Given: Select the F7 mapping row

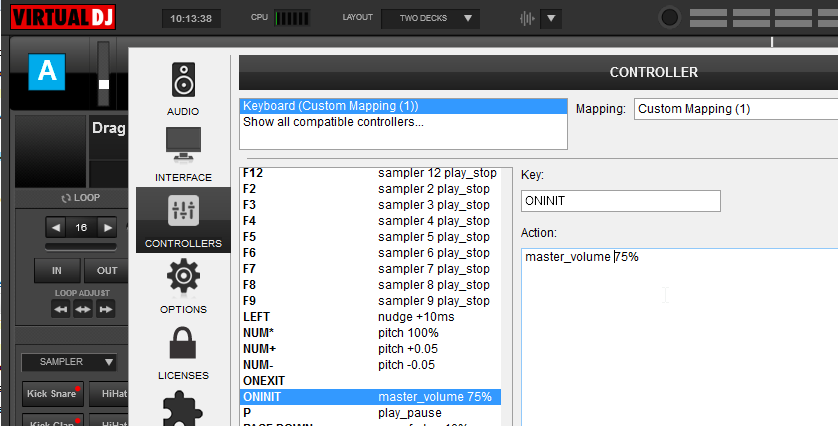Looking at the screenshot, I should coord(370,269).
